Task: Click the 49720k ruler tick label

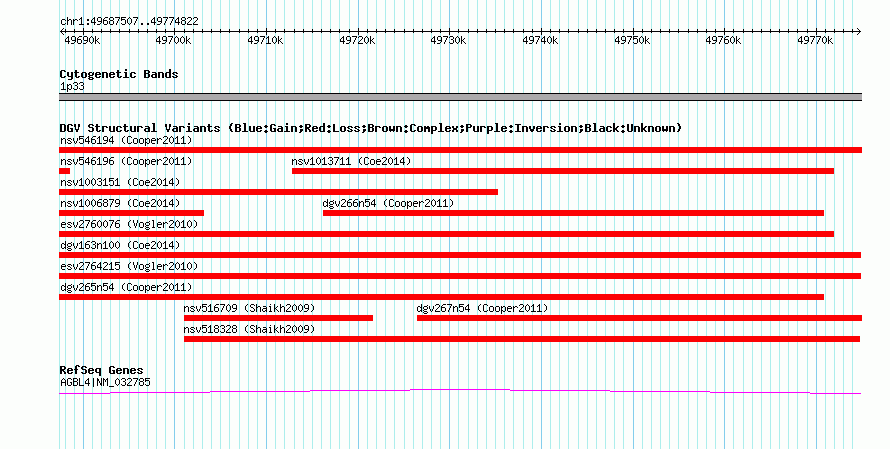Action: tap(358, 40)
